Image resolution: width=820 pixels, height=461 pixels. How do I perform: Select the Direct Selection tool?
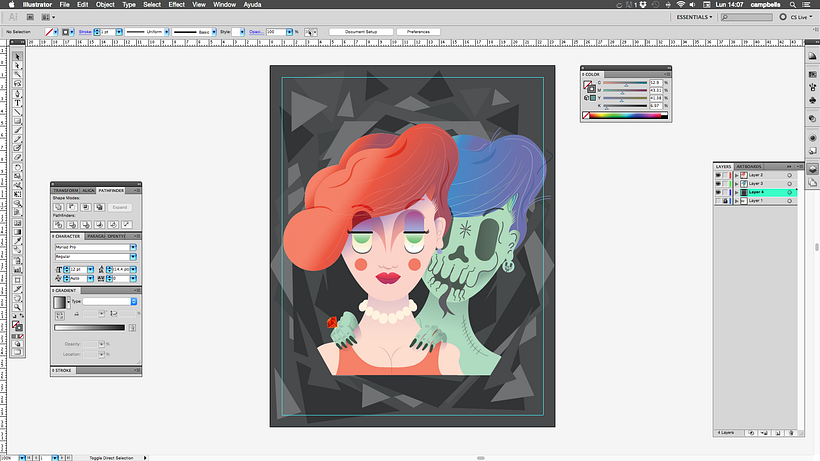[17, 66]
